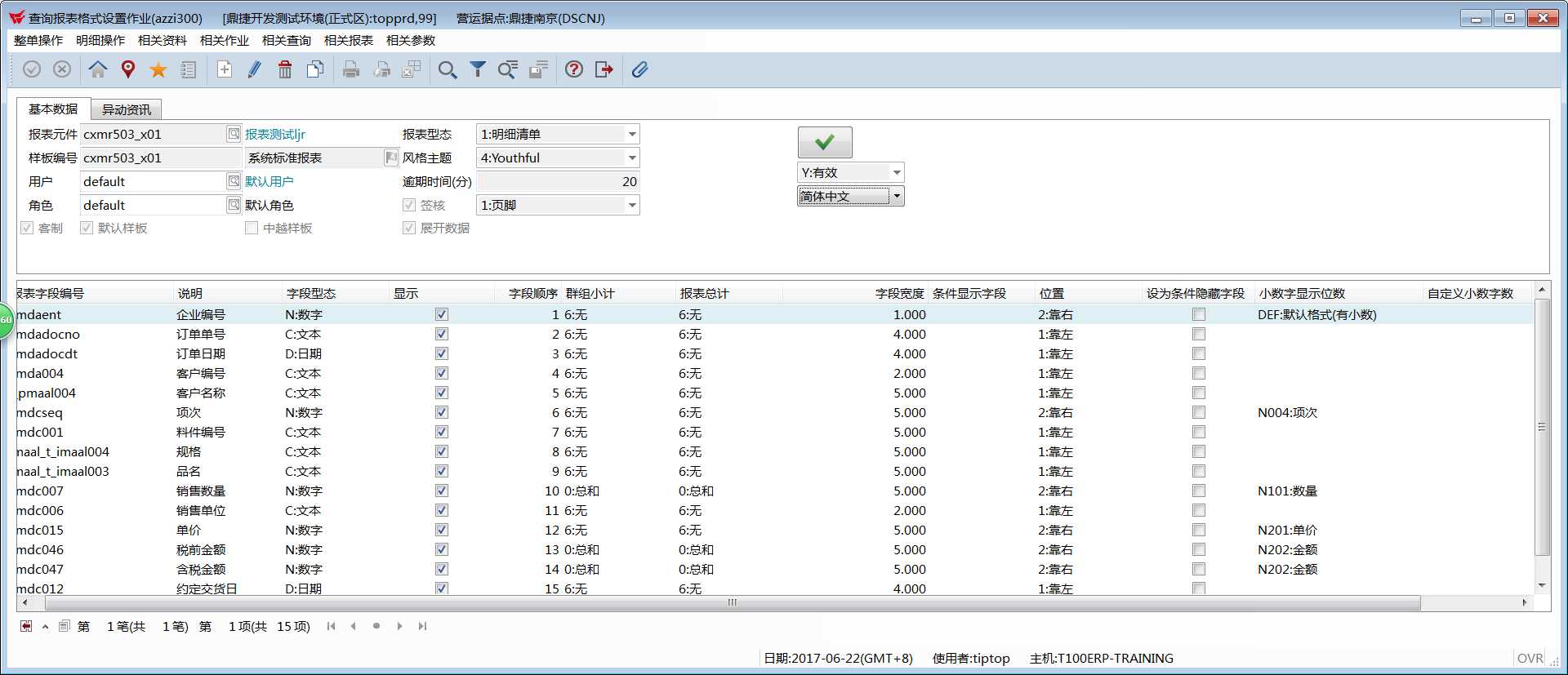The image size is (1568, 675).
Task: Click the magnifier query icon
Action: click(448, 70)
